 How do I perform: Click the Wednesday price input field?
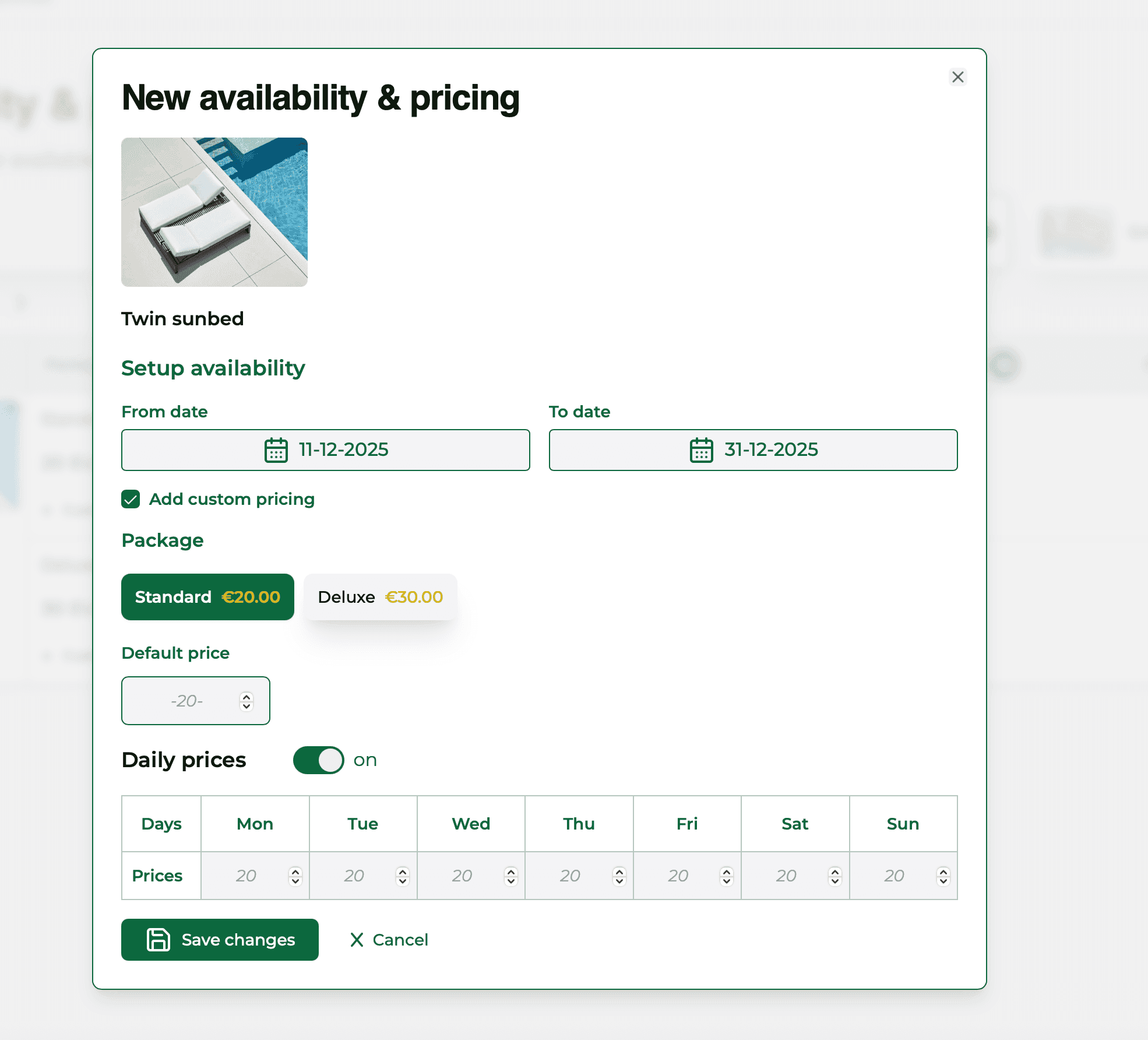462,876
